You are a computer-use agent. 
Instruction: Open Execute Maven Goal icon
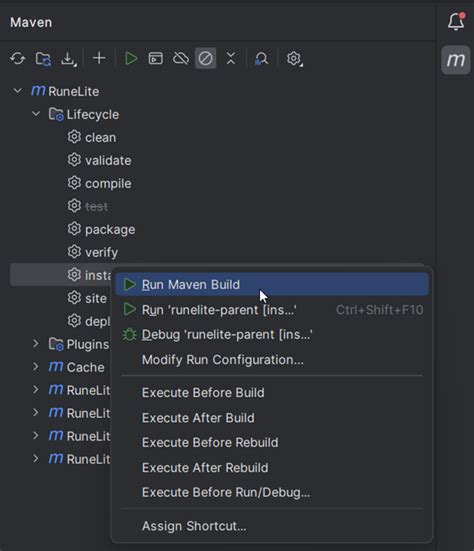pyautogui.click(x=156, y=58)
